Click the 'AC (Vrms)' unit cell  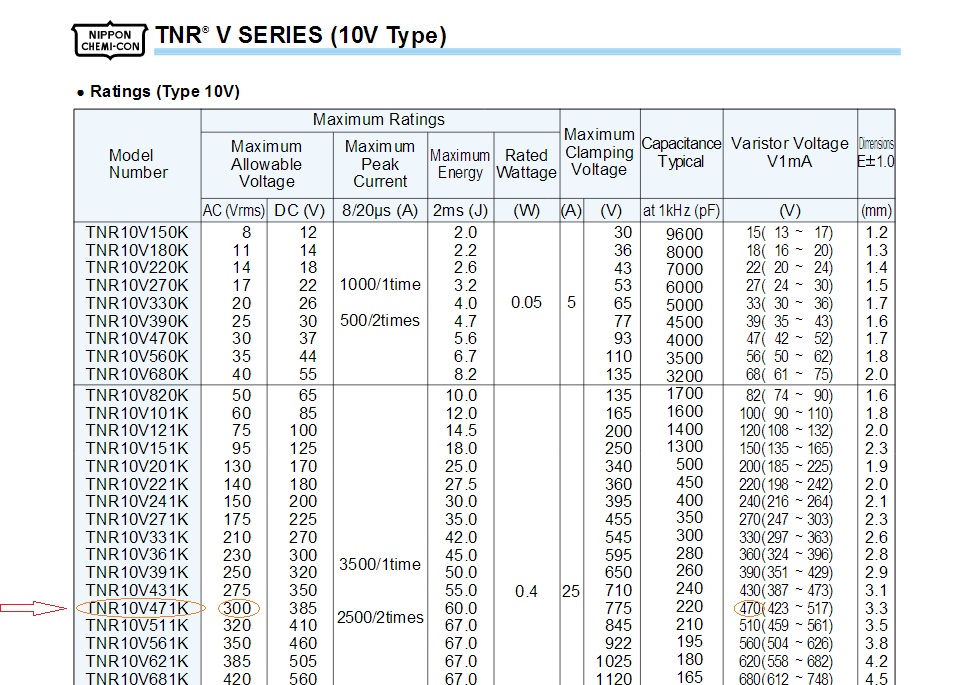coord(234,211)
